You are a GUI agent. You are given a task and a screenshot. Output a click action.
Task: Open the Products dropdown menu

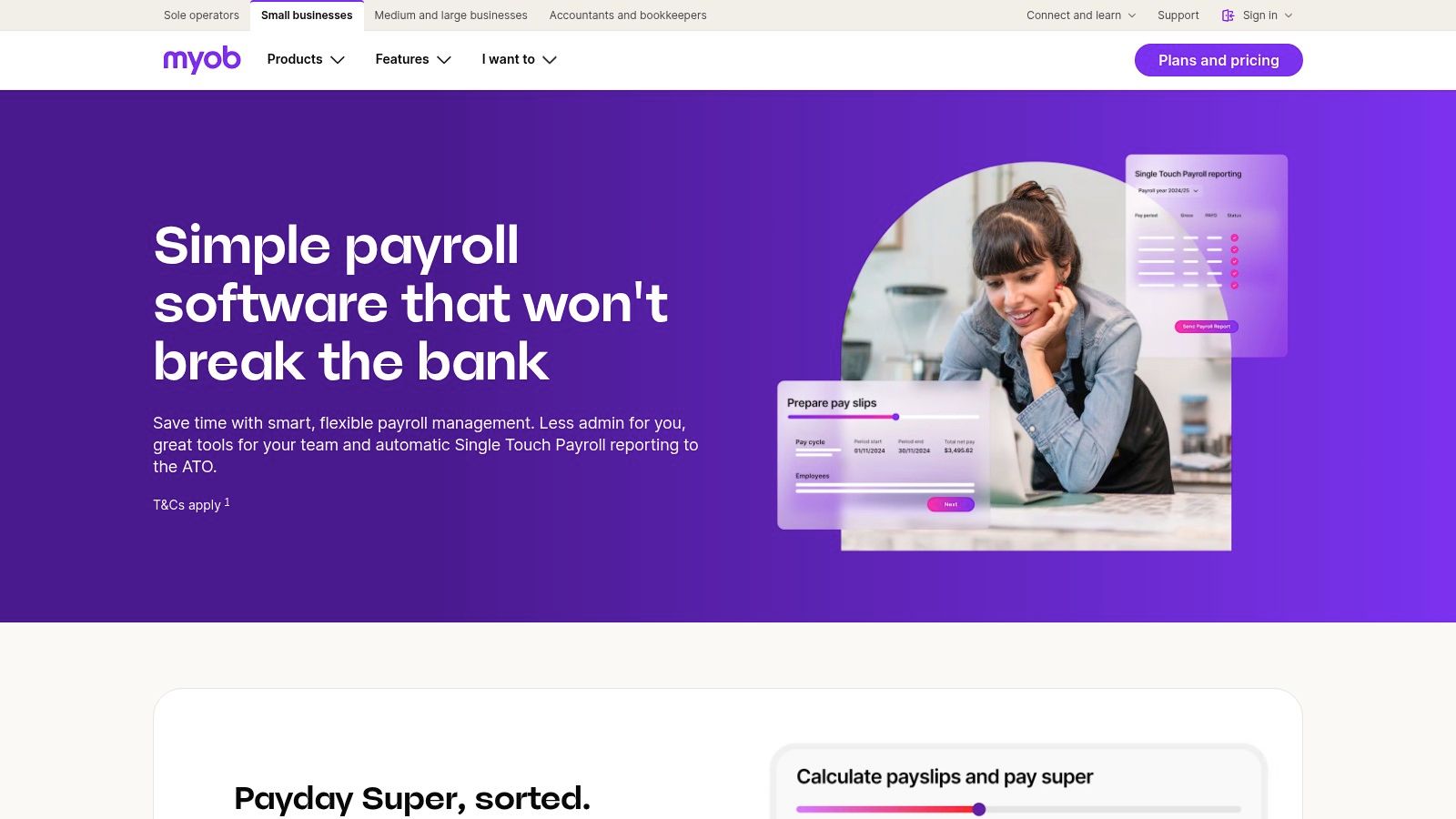coord(306,59)
